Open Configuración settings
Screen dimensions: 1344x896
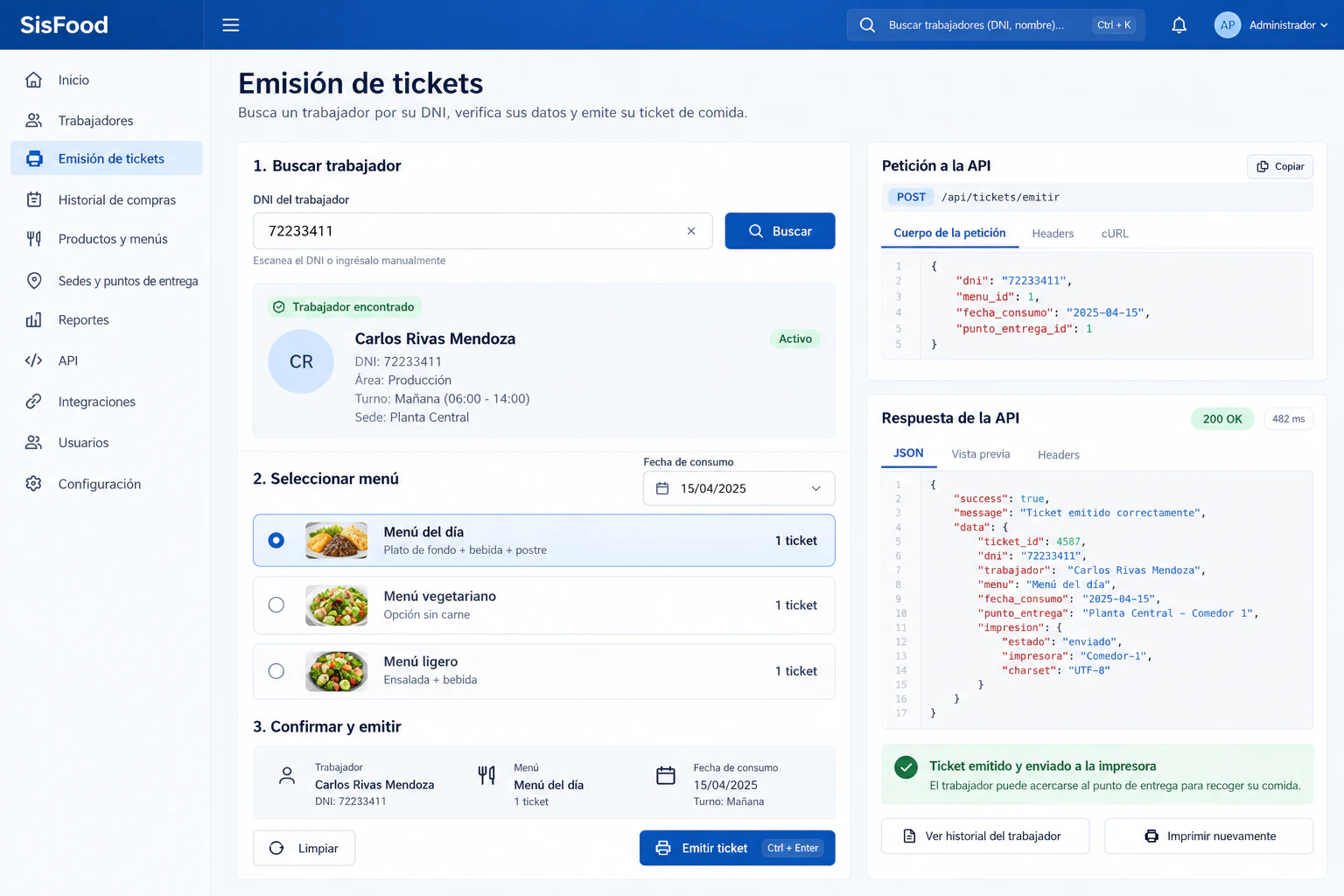[107, 484]
